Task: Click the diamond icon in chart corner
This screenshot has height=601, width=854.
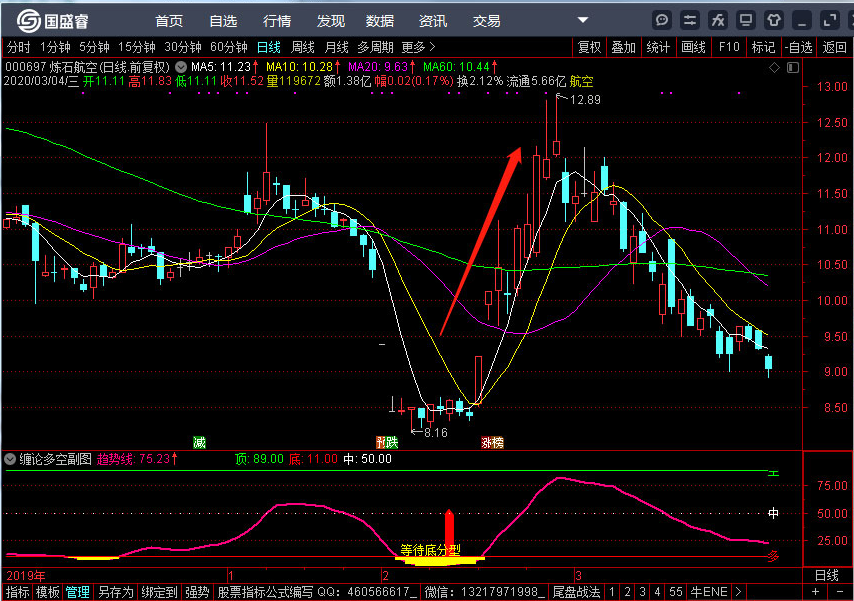Action: point(774,68)
